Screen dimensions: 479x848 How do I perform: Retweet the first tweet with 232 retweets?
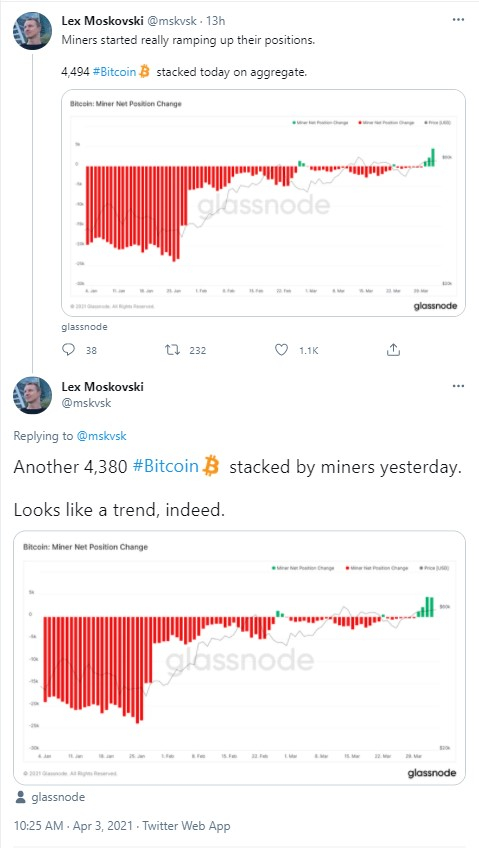172,350
